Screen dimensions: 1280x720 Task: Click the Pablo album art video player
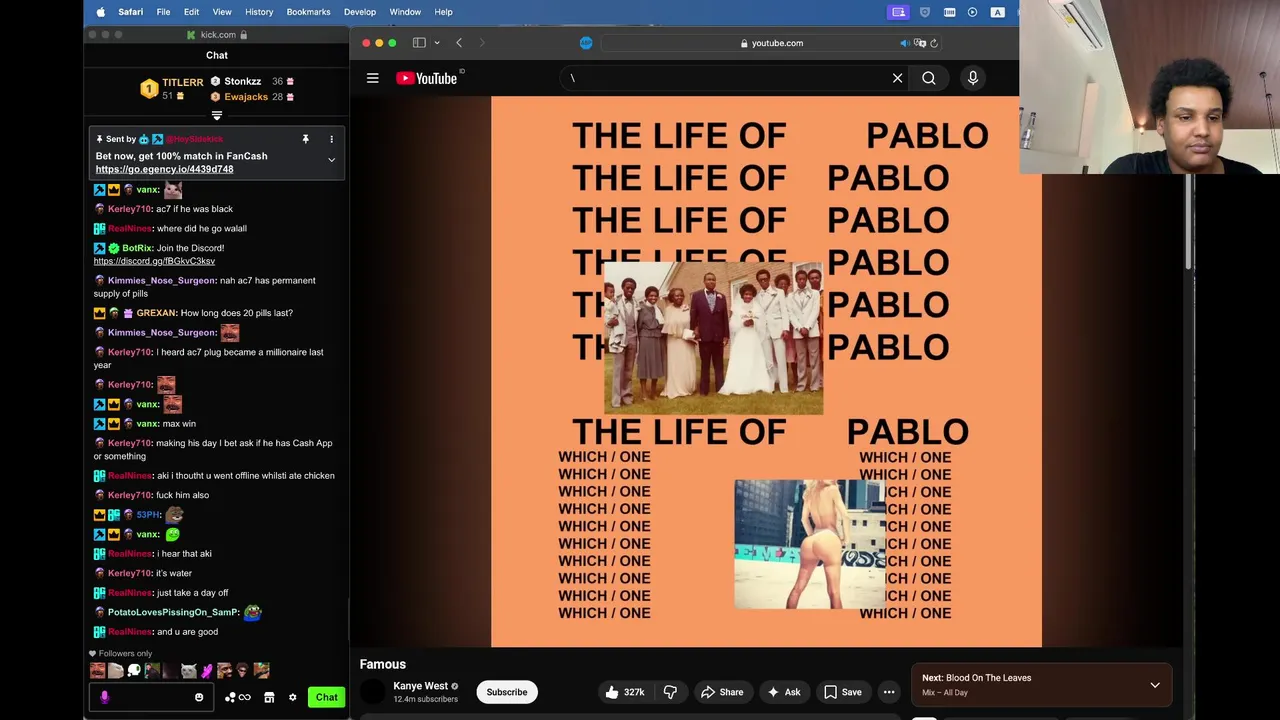(766, 371)
